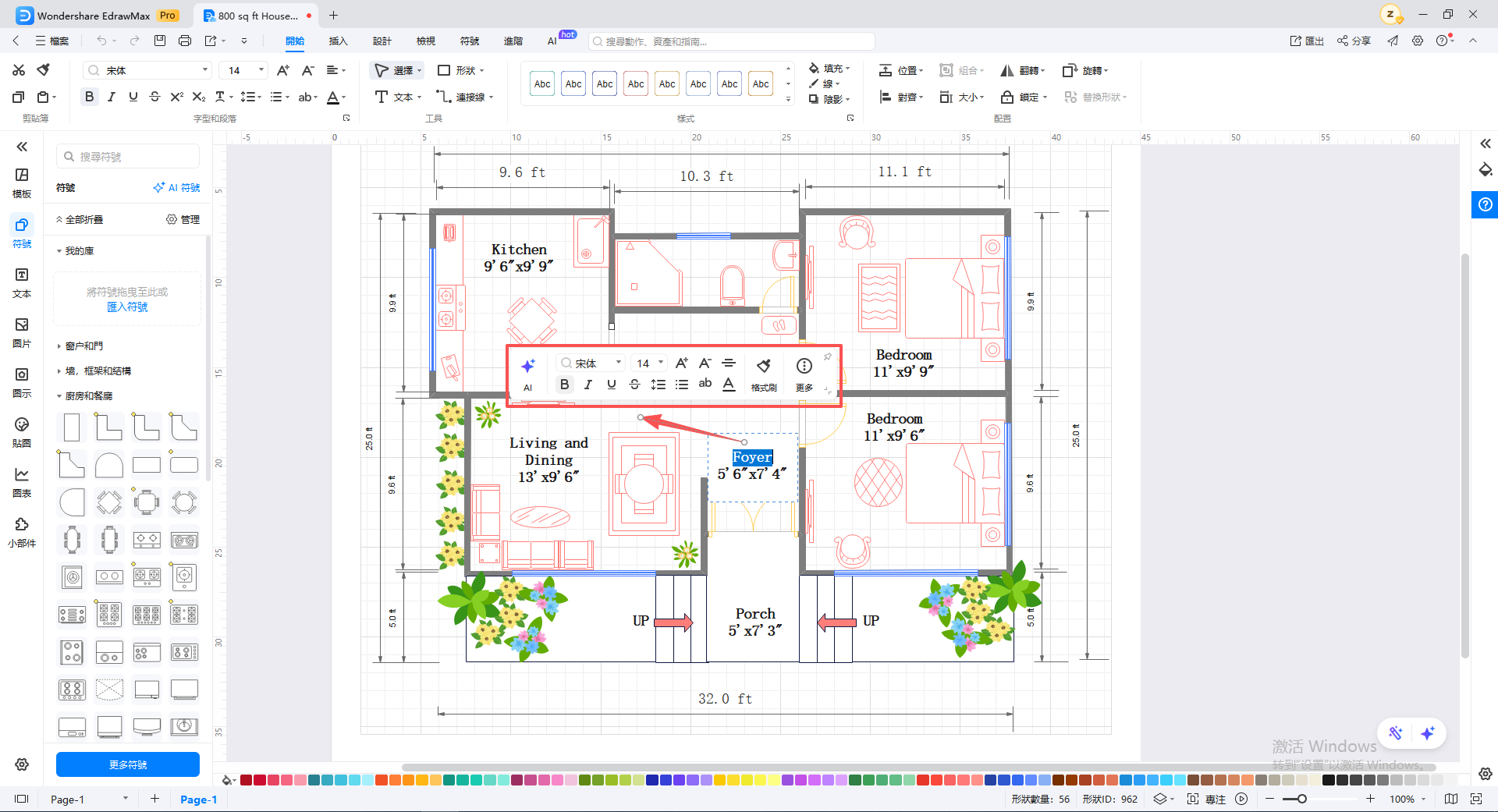Viewport: 1498px width, 812px height.
Task: Open the Stickers panel in sidebar
Action: click(x=22, y=432)
